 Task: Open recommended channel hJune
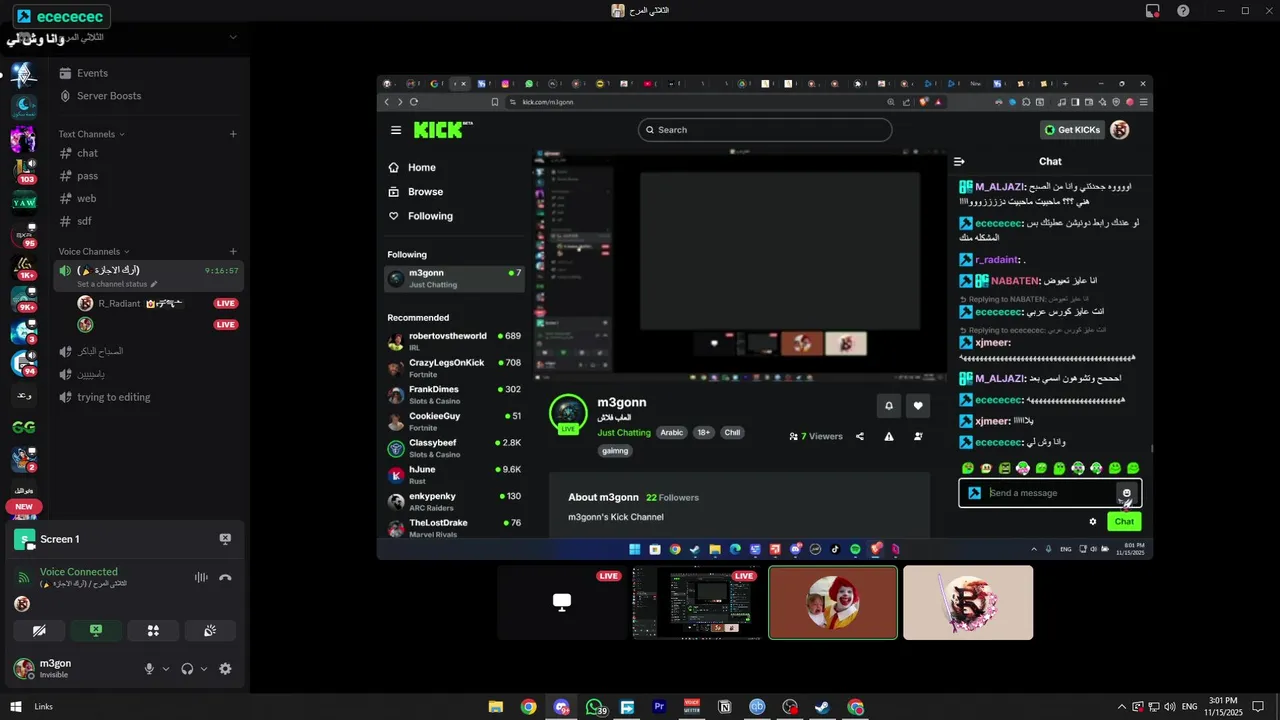[x=455, y=475]
